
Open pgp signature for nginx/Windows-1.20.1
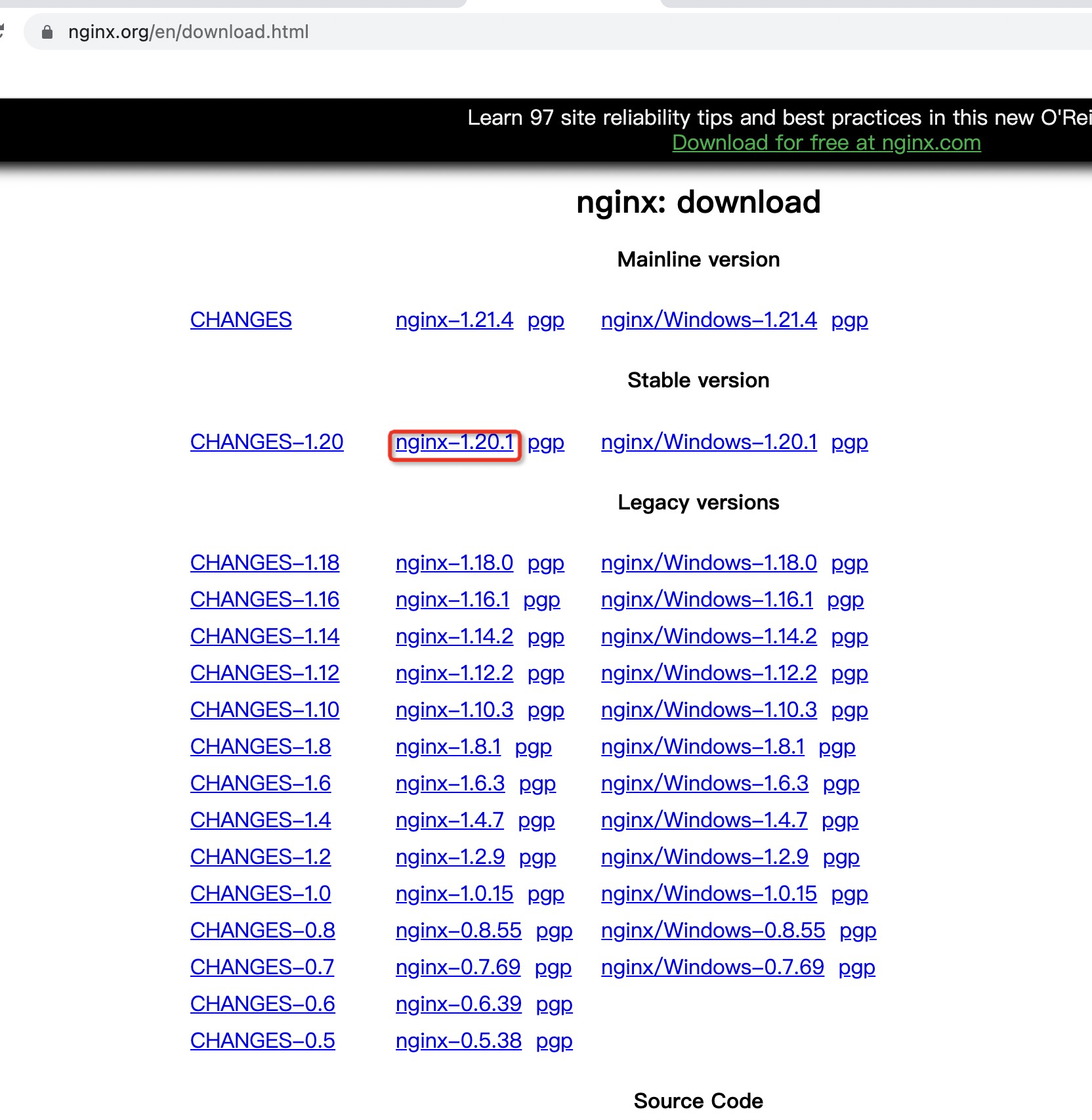850,442
